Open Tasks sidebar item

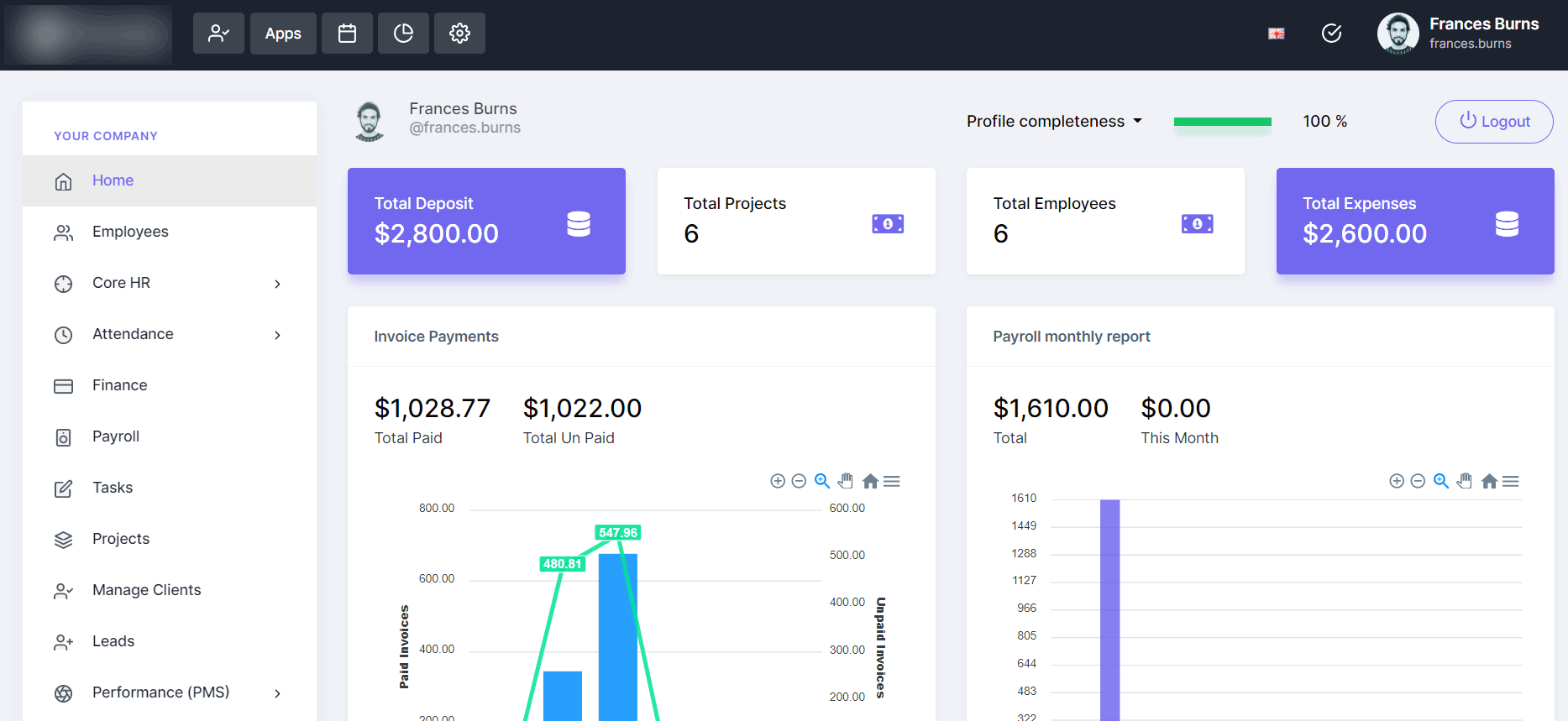click(170, 488)
